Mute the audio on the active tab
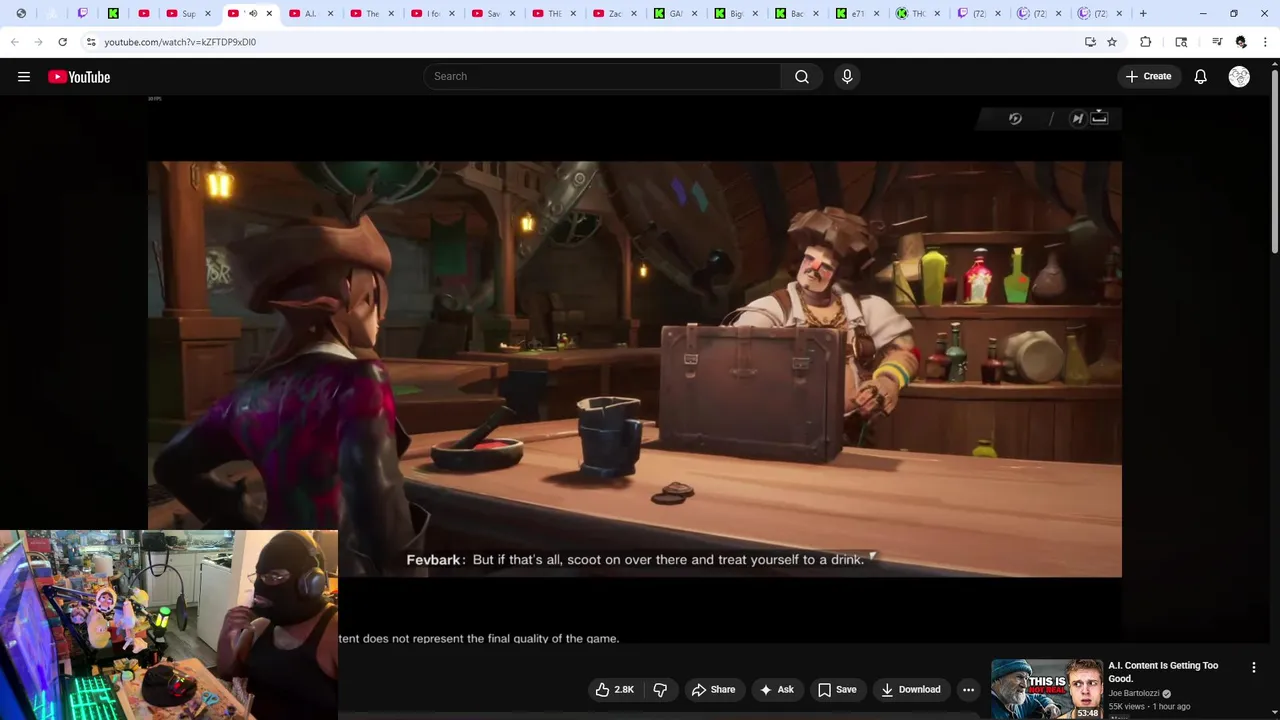The height and width of the screenshot is (720, 1280). pos(253,14)
